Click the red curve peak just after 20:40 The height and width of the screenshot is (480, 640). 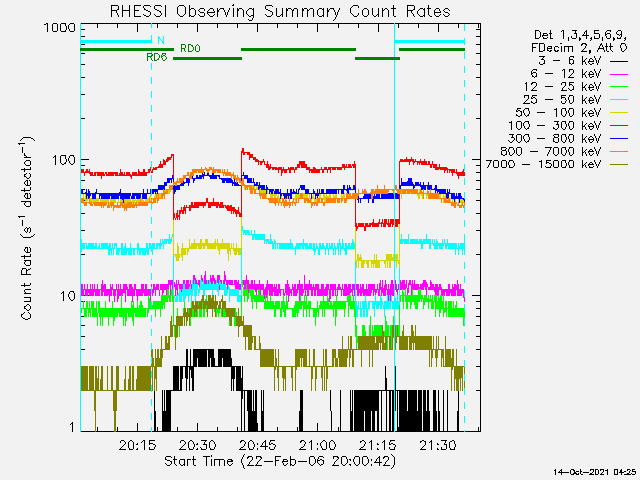[x=243, y=152]
